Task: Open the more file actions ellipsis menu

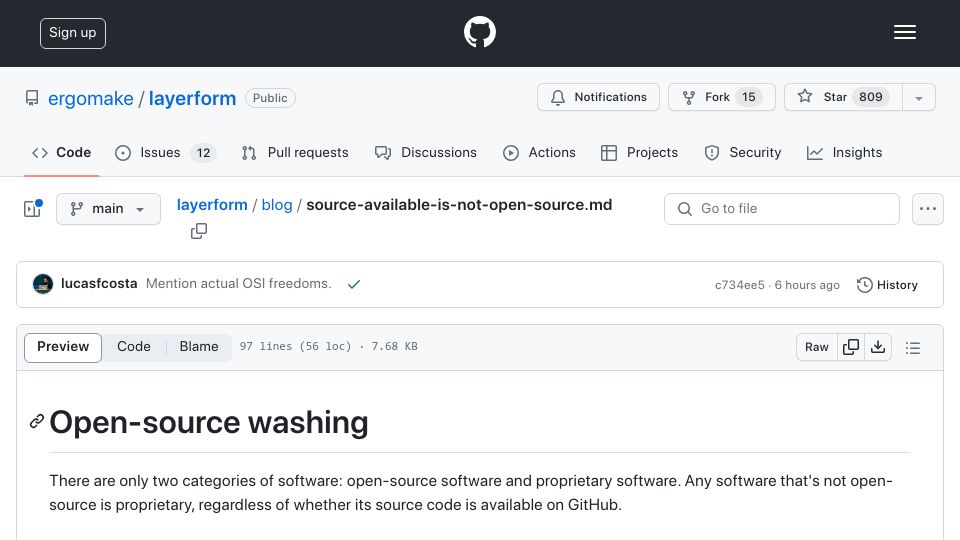Action: tap(928, 209)
